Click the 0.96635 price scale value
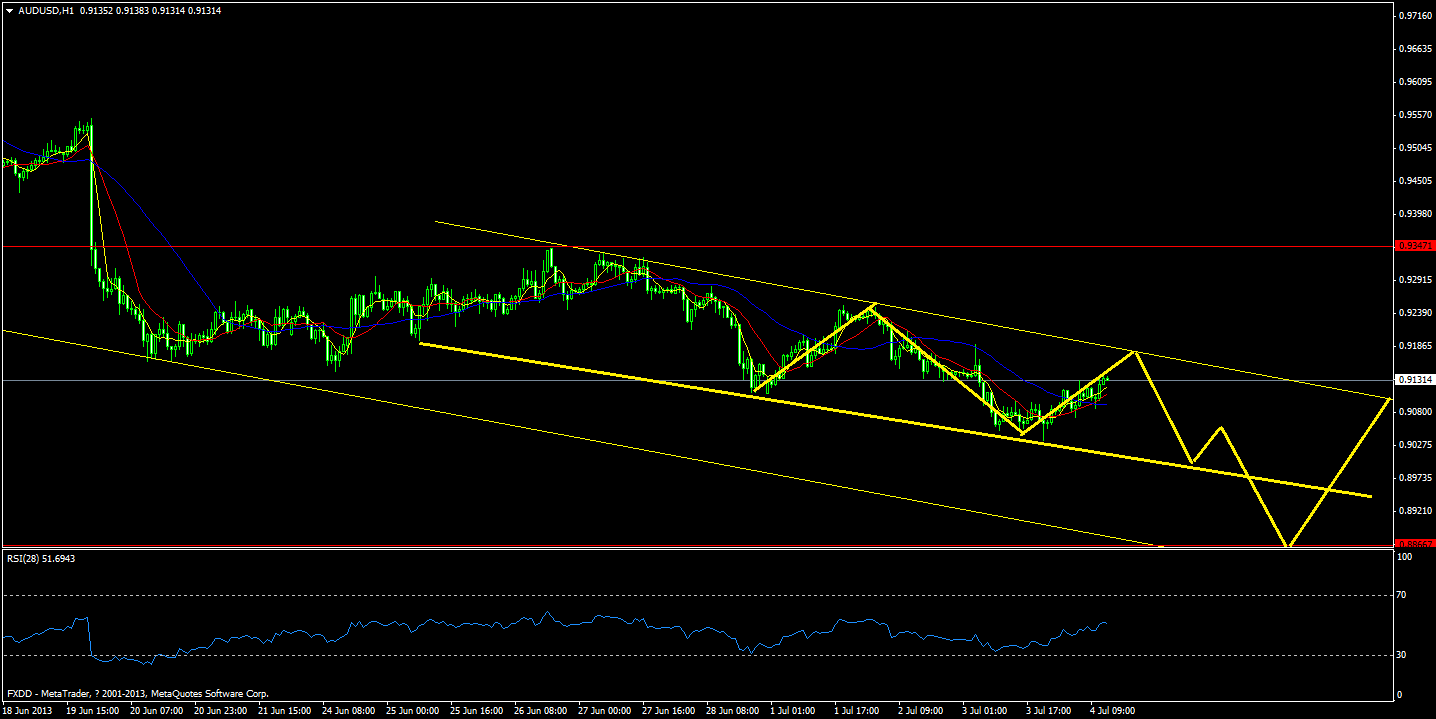 [1415, 49]
